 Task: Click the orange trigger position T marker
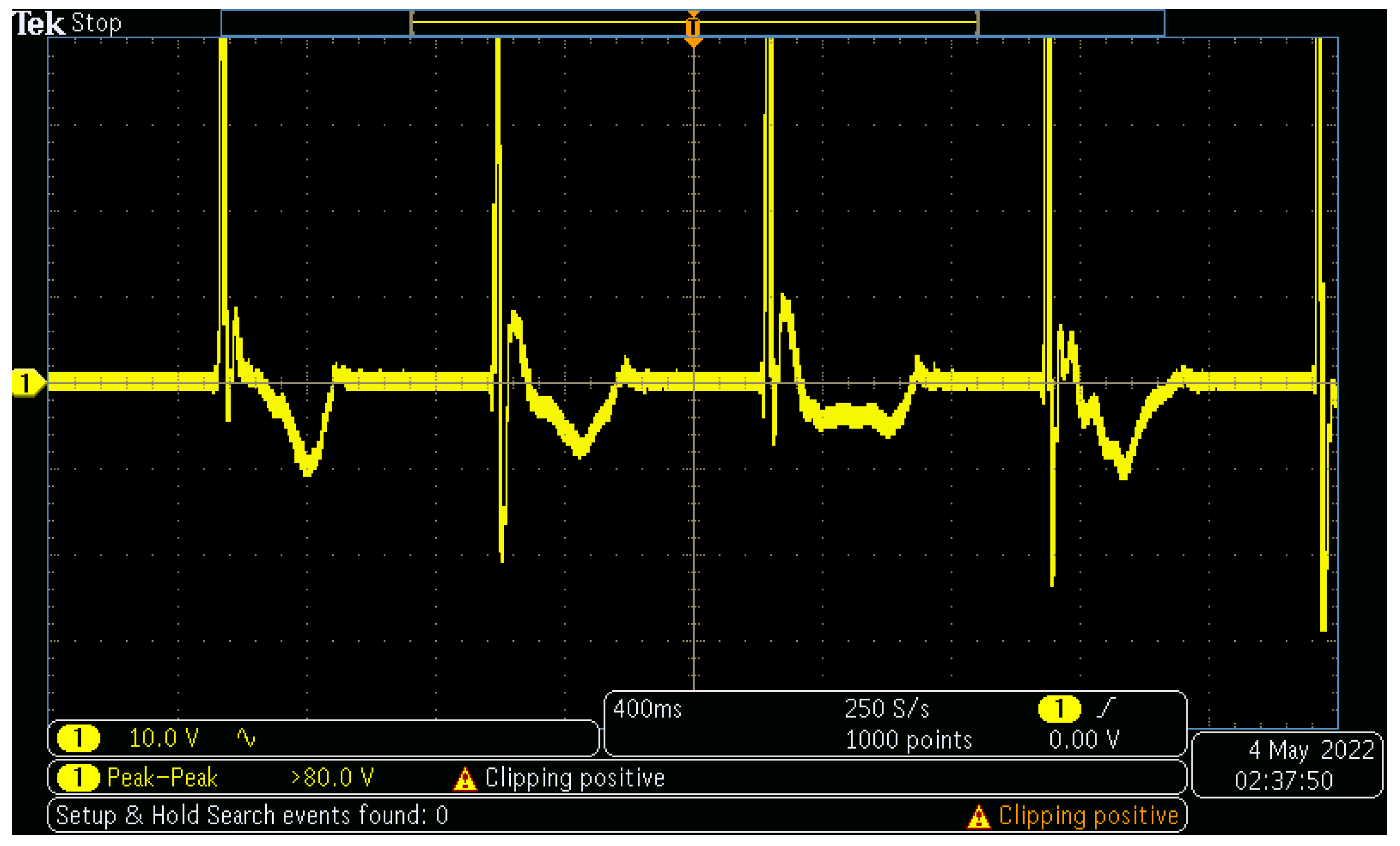click(693, 27)
